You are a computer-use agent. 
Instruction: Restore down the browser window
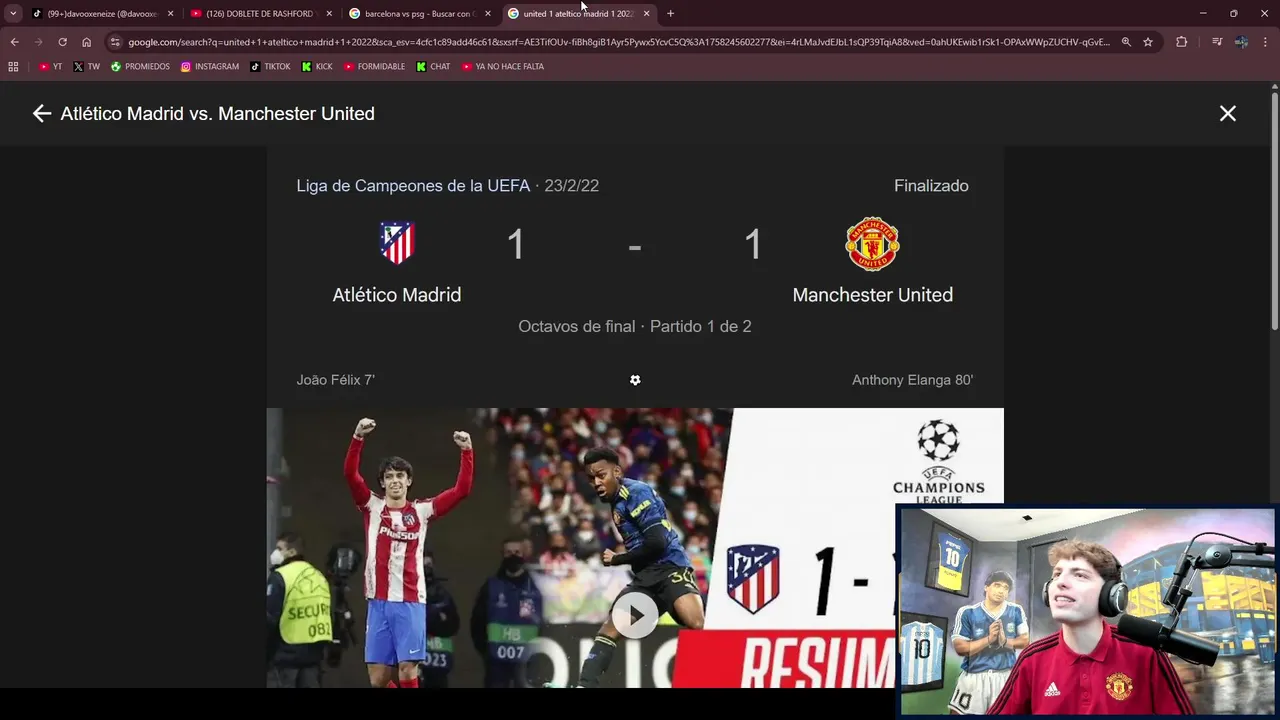click(1234, 14)
